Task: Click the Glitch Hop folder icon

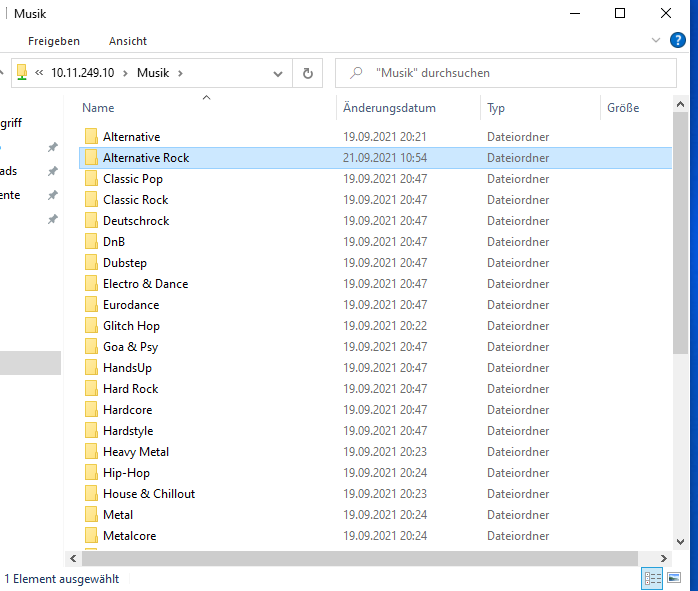Action: coord(91,326)
